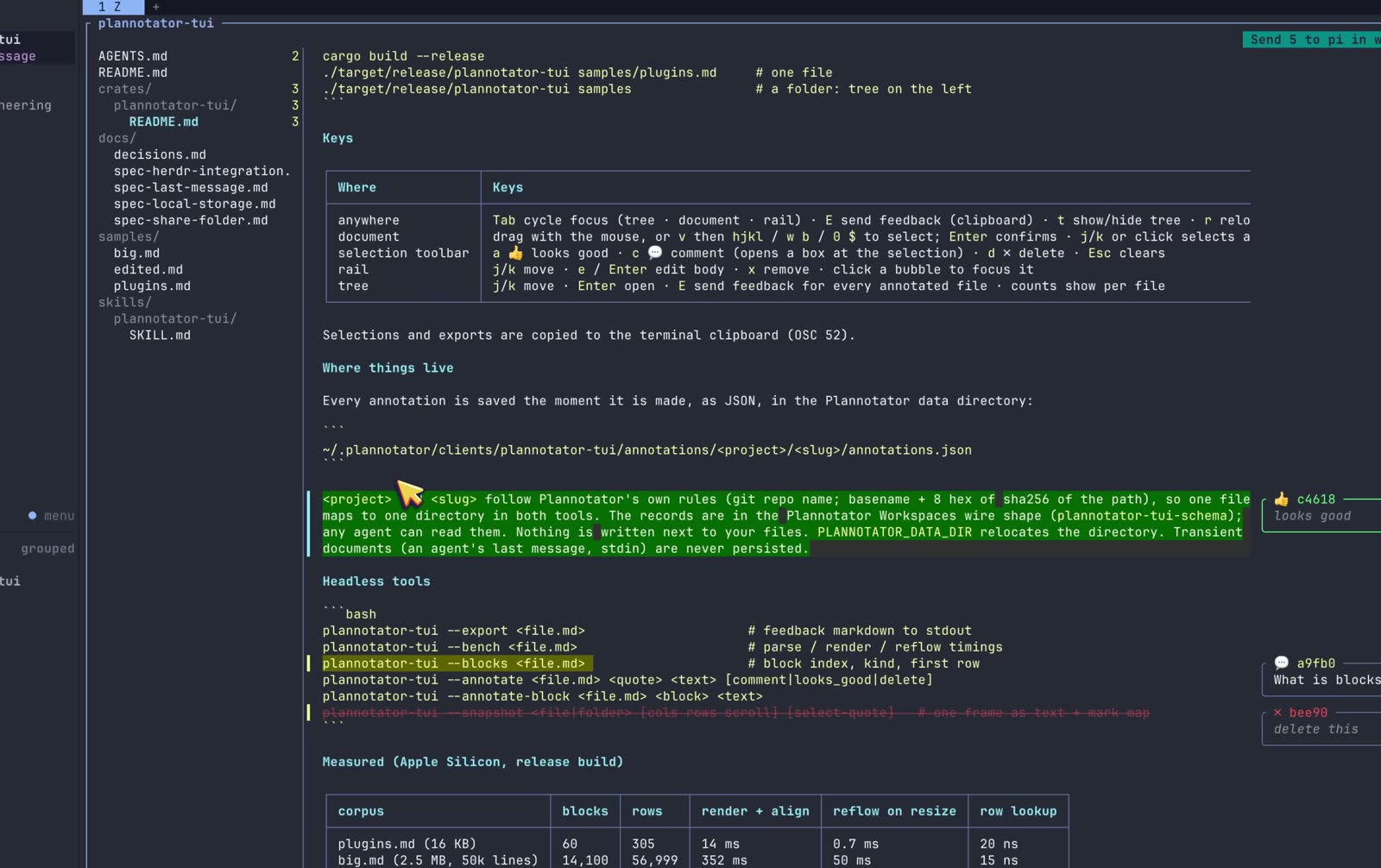The height and width of the screenshot is (868, 1381).
Task: Click the Send 5 to pi button
Action: point(1312,40)
